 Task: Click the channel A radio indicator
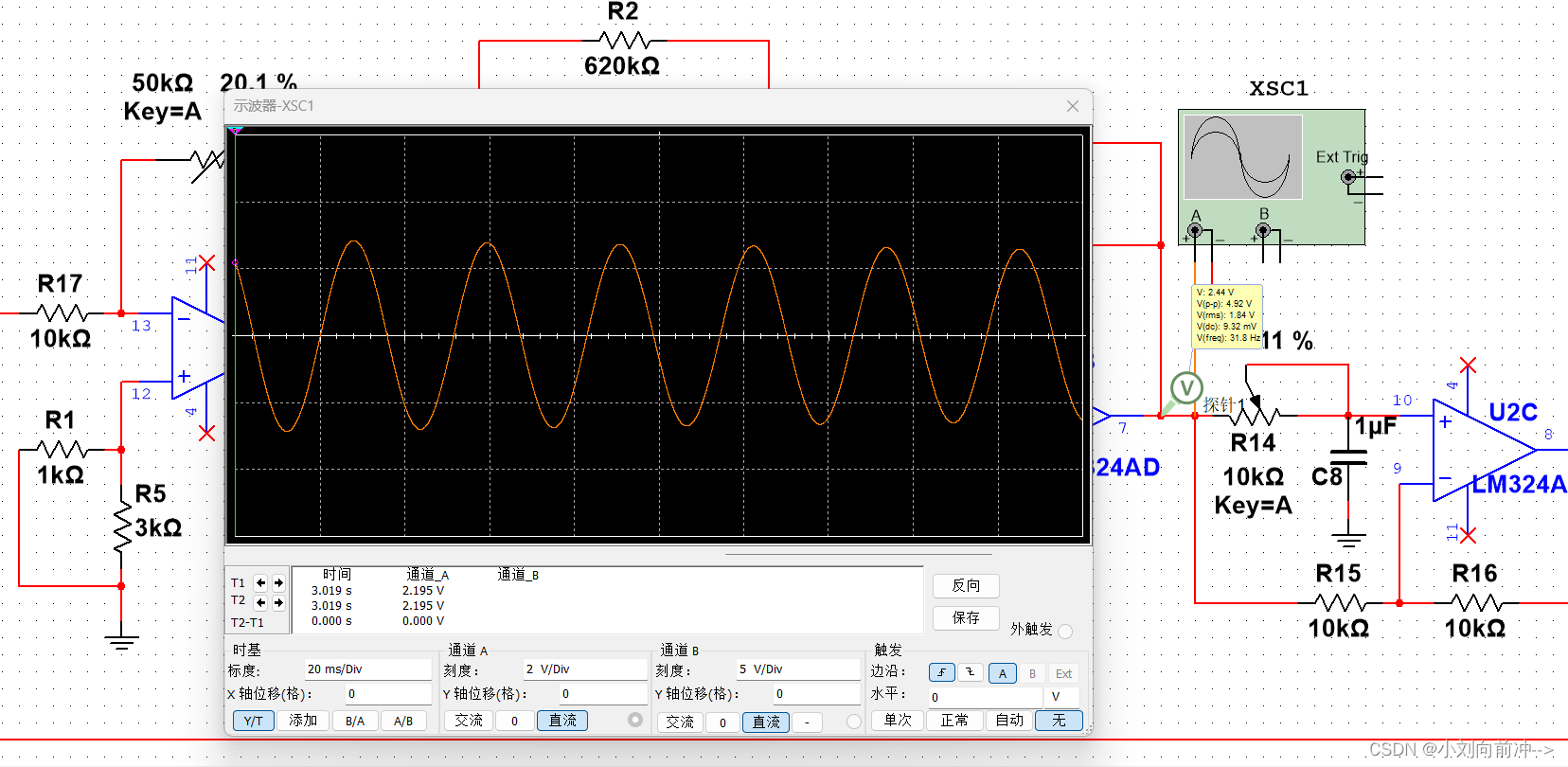635,721
